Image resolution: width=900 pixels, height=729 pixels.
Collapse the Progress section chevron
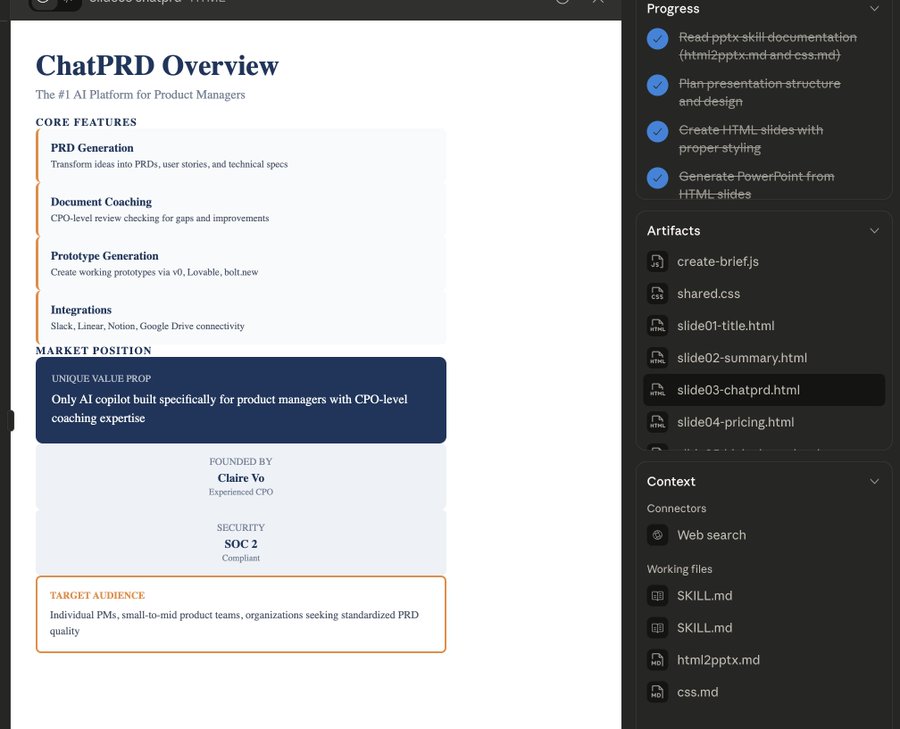tap(874, 9)
